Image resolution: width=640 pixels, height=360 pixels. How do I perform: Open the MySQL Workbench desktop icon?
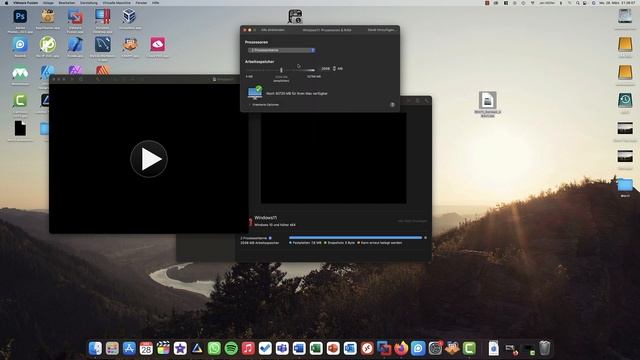point(102,44)
